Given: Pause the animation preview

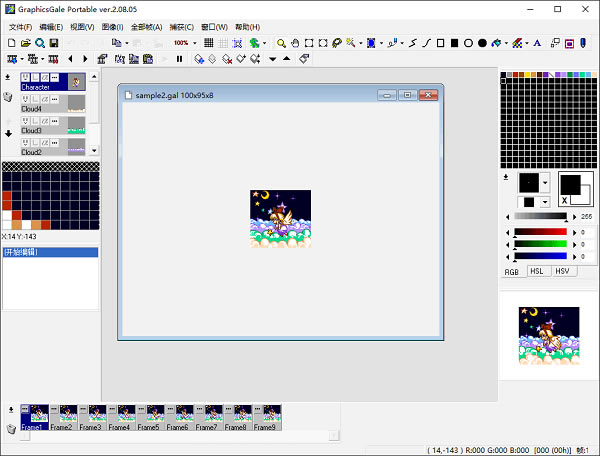Looking at the screenshot, I should point(179,59).
